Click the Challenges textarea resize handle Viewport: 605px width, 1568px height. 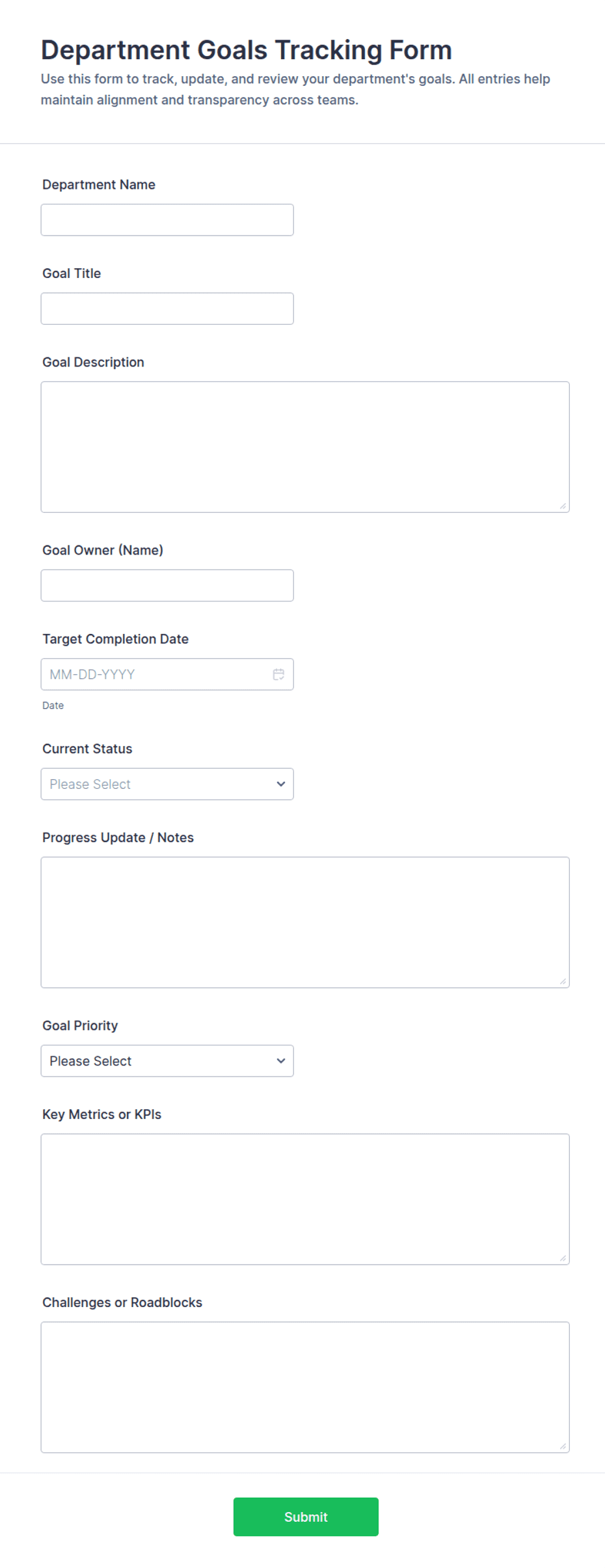(x=563, y=1446)
